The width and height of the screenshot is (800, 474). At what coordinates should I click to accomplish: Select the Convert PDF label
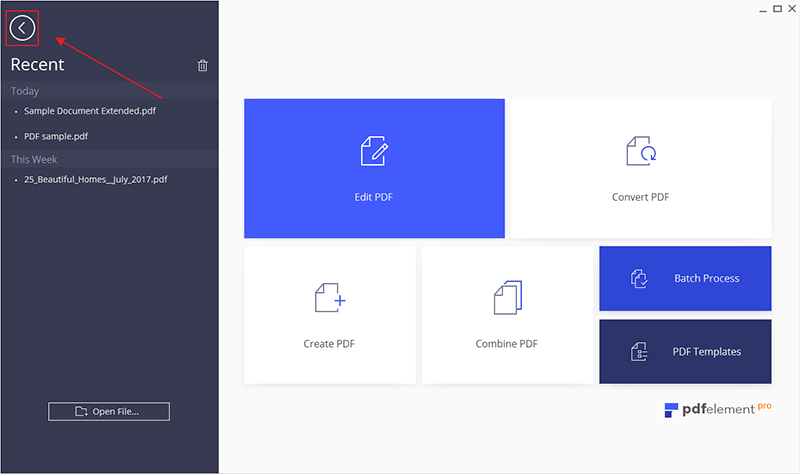click(640, 197)
